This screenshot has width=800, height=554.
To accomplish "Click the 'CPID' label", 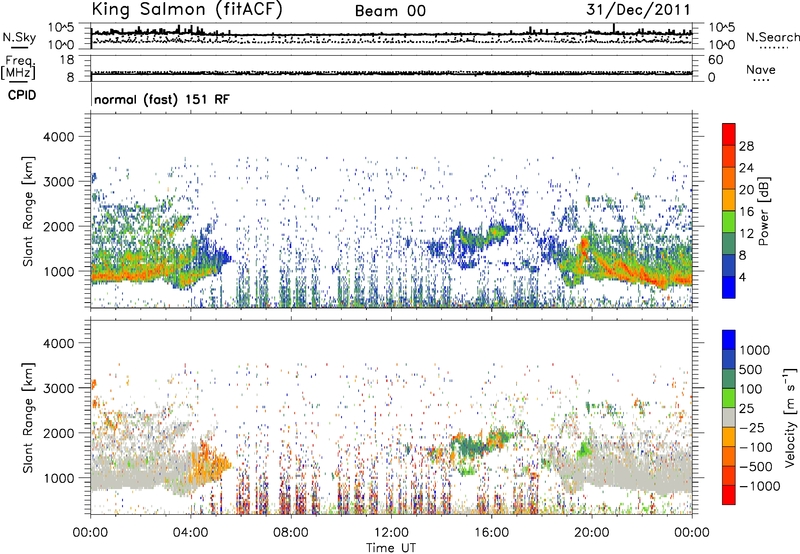I will 22,95.
